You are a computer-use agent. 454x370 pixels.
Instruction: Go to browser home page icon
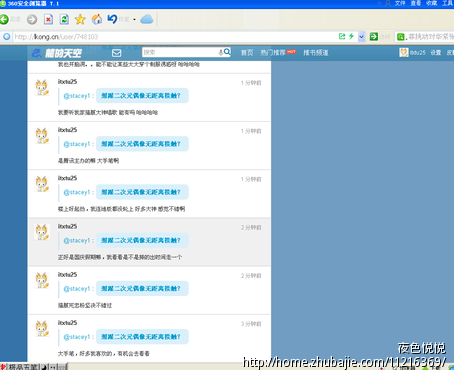[x=97, y=19]
